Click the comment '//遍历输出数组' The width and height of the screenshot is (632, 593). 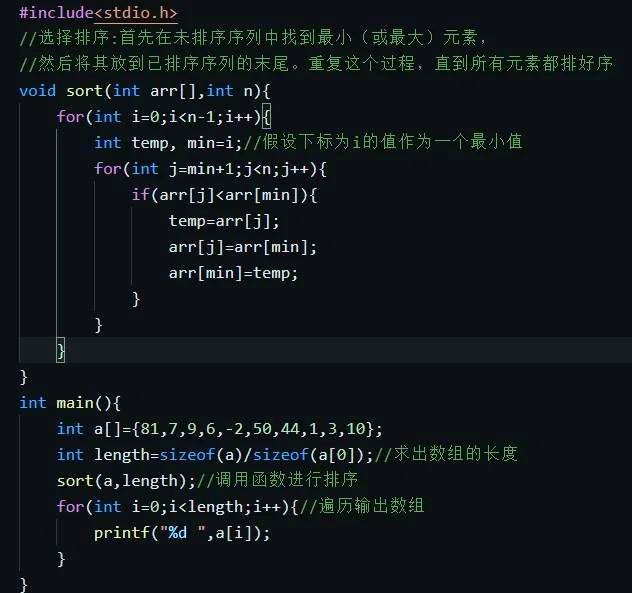pyautogui.click(x=362, y=506)
